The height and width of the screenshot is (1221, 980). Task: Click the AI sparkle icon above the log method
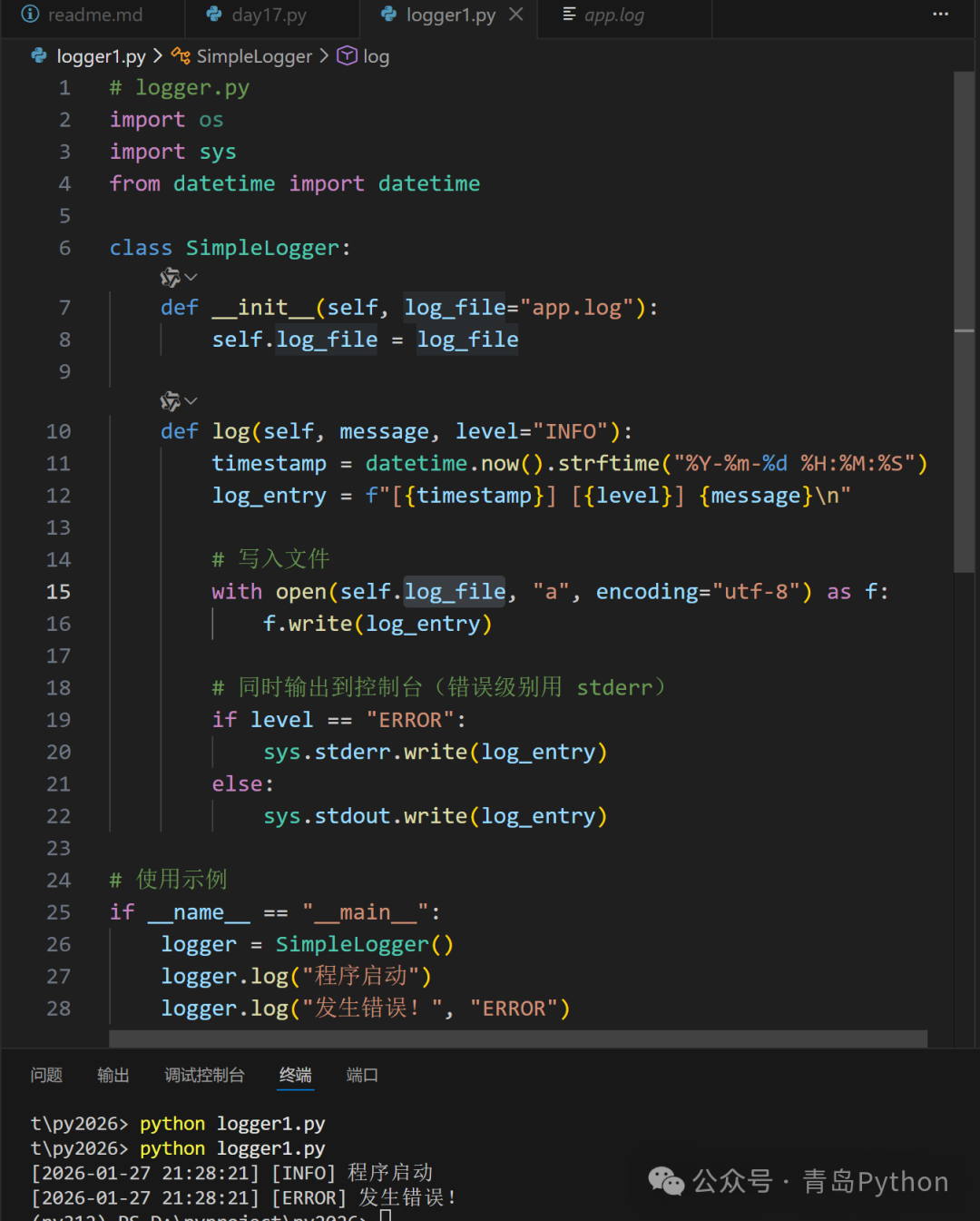(171, 400)
